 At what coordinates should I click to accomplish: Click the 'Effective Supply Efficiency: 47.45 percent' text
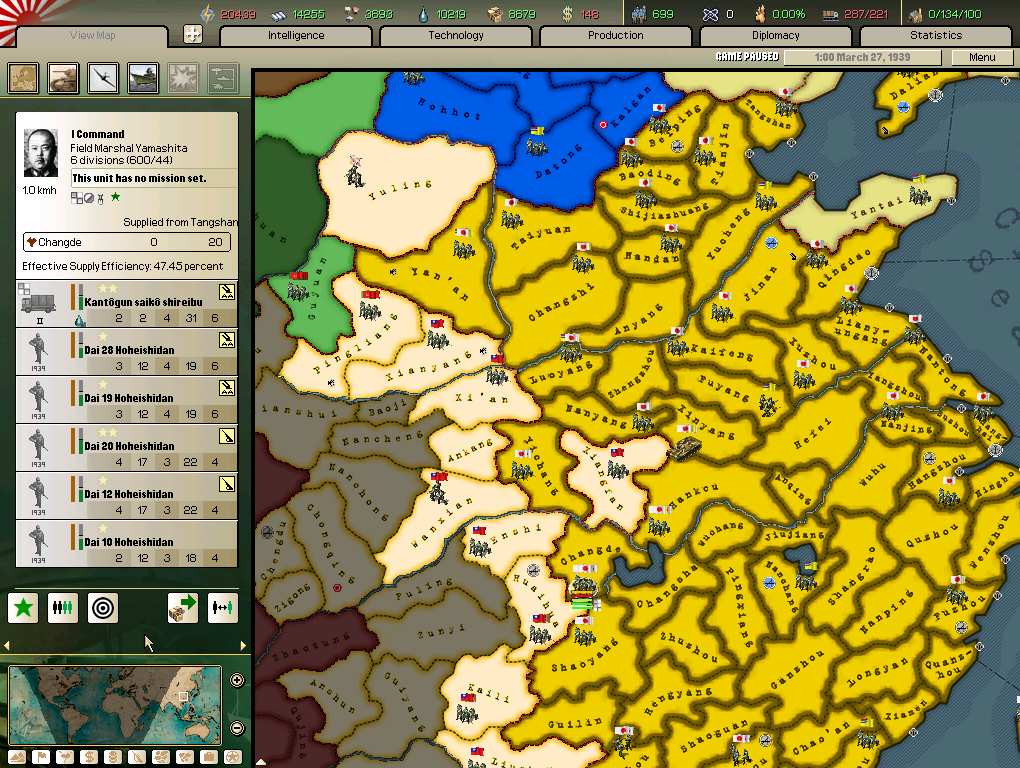tap(122, 266)
